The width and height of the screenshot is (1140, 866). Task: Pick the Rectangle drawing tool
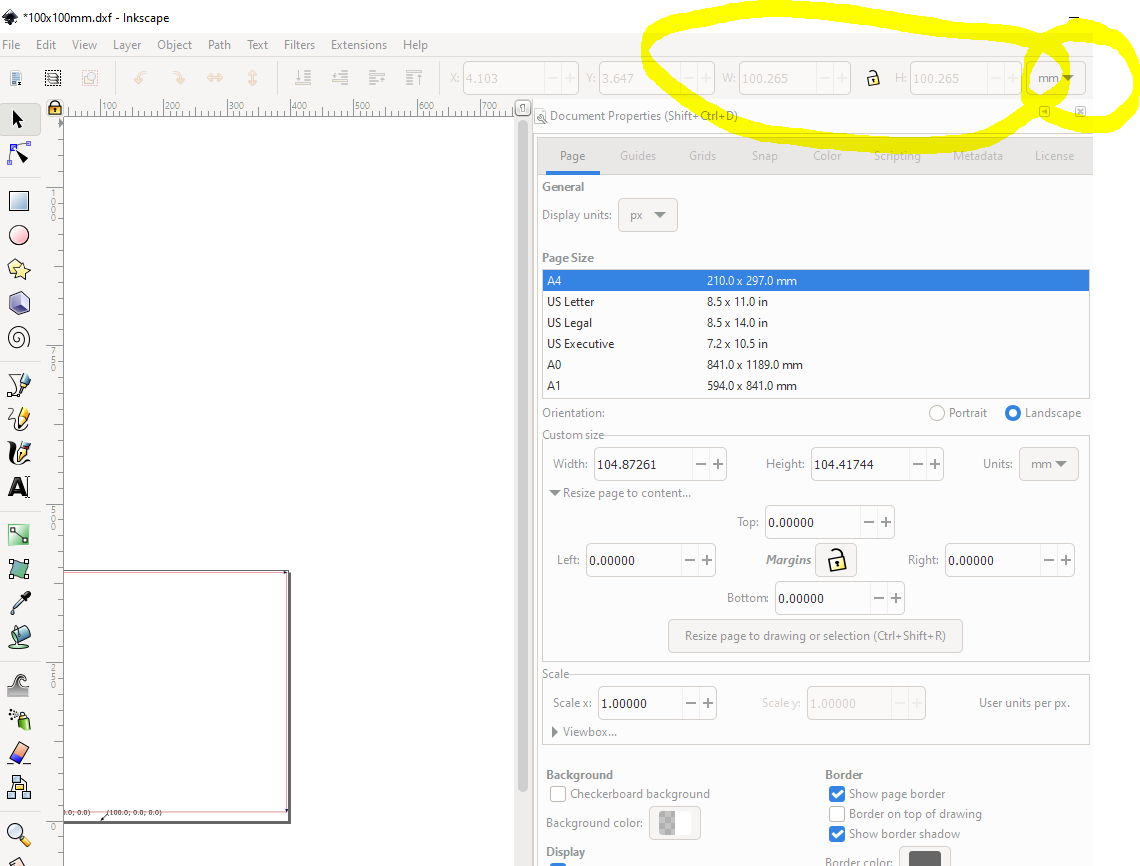click(x=19, y=201)
